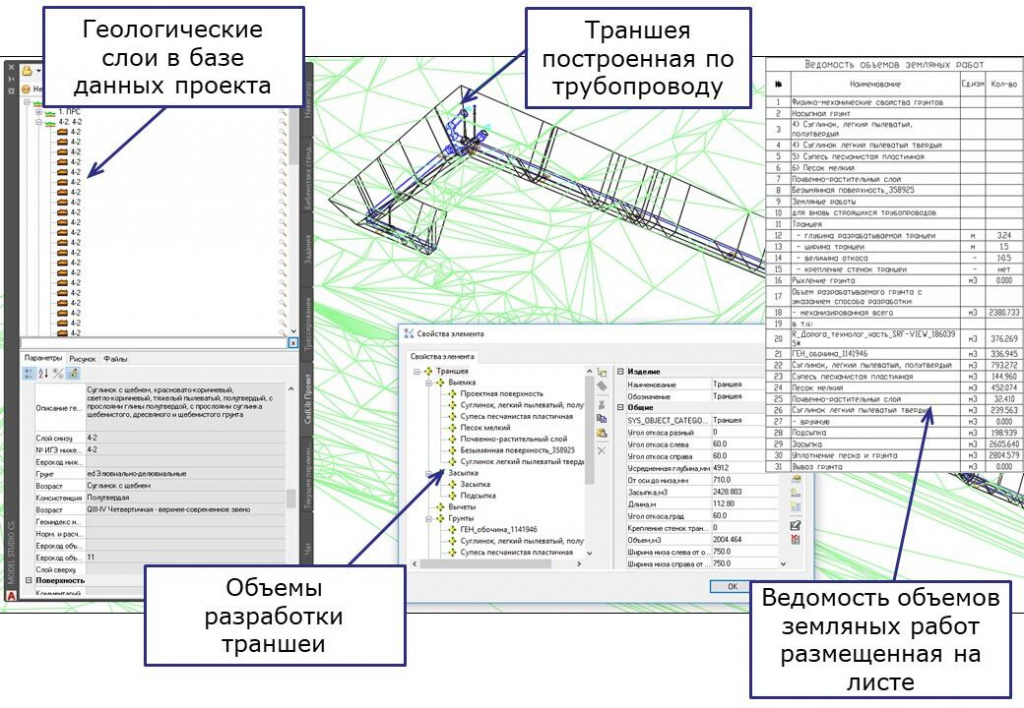Screen dimensions: 1024x708
Task: Click the folder icon at top of project panel
Action: click(x=28, y=71)
